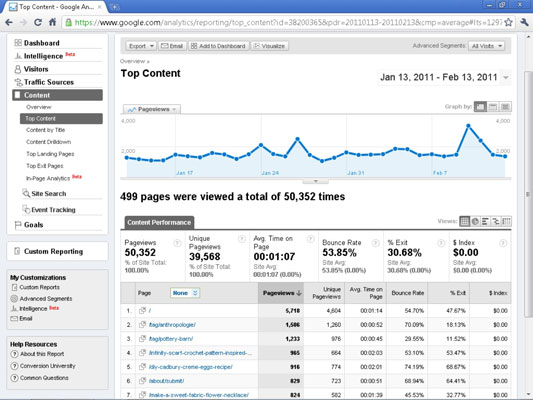Open Content by Title report
Viewport: 533px width, 400px height.
[46, 130]
